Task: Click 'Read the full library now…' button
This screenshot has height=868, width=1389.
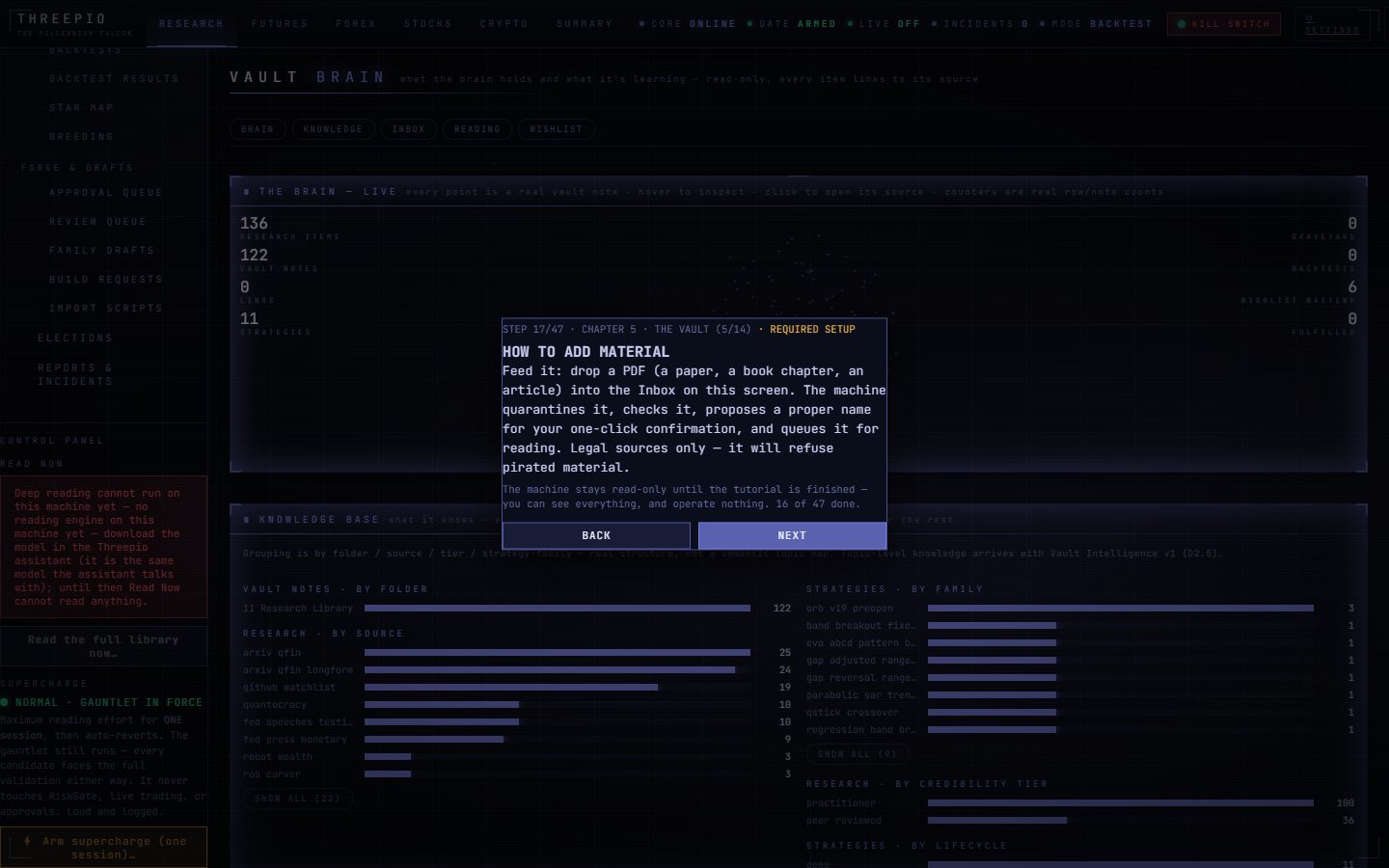Action: click(x=103, y=646)
